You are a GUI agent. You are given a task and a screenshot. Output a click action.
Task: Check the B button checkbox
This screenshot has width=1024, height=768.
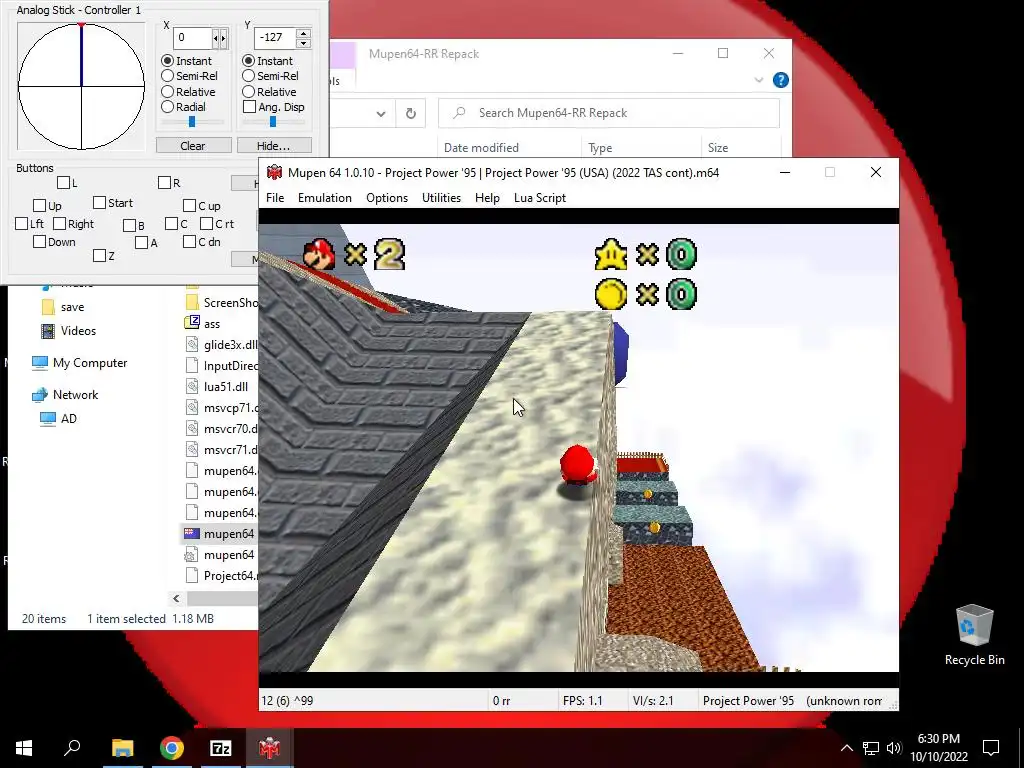pyautogui.click(x=129, y=225)
